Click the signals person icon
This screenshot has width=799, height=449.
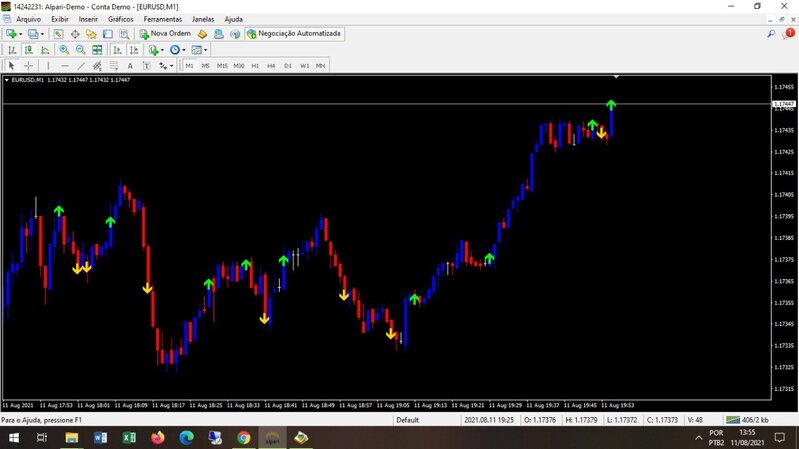(x=219, y=34)
